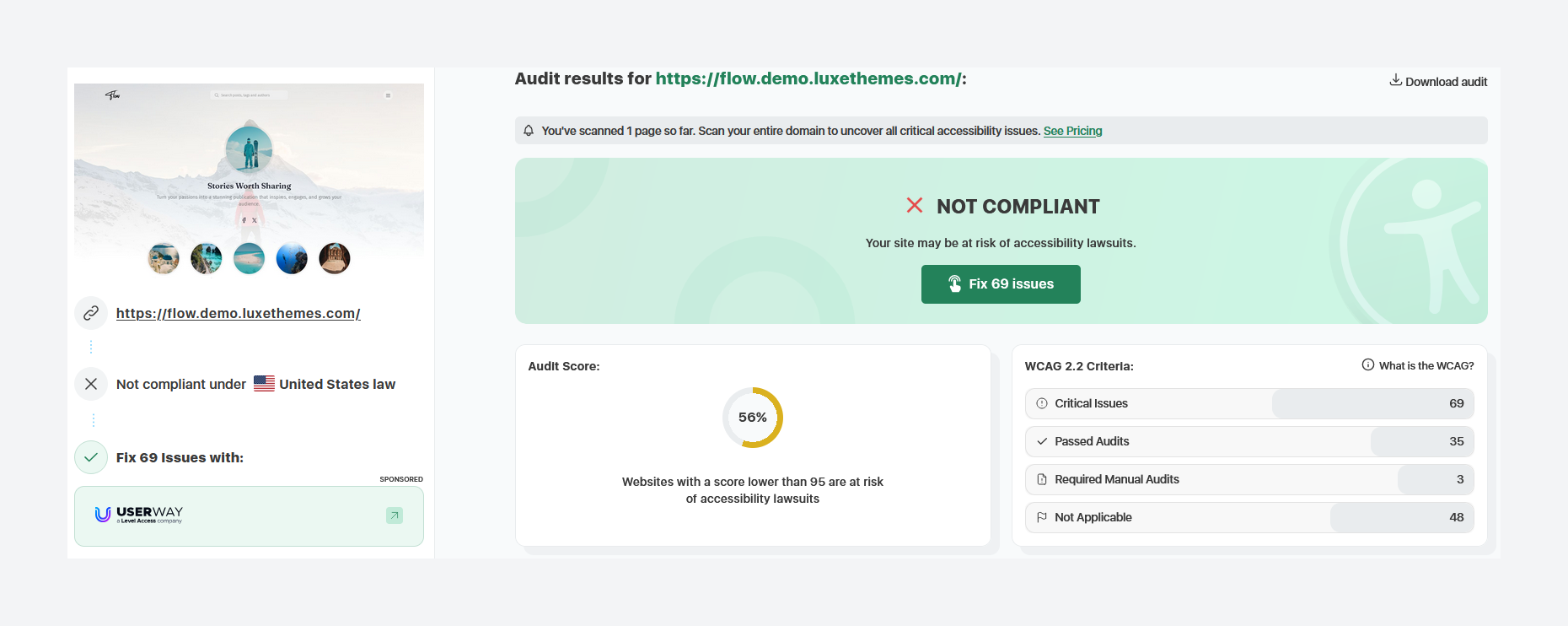
Task: Click the green checkmark circle icon
Action: (91, 457)
